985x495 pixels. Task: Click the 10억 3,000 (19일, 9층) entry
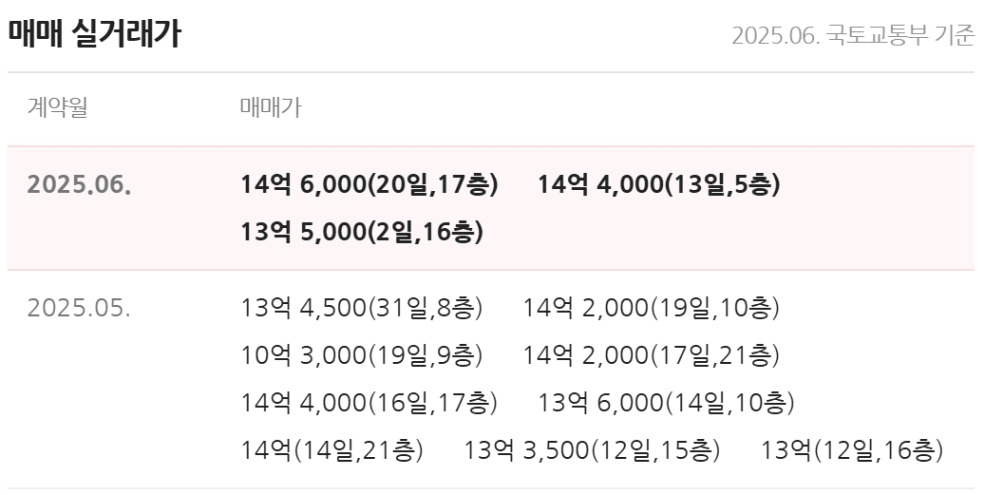coord(362,354)
